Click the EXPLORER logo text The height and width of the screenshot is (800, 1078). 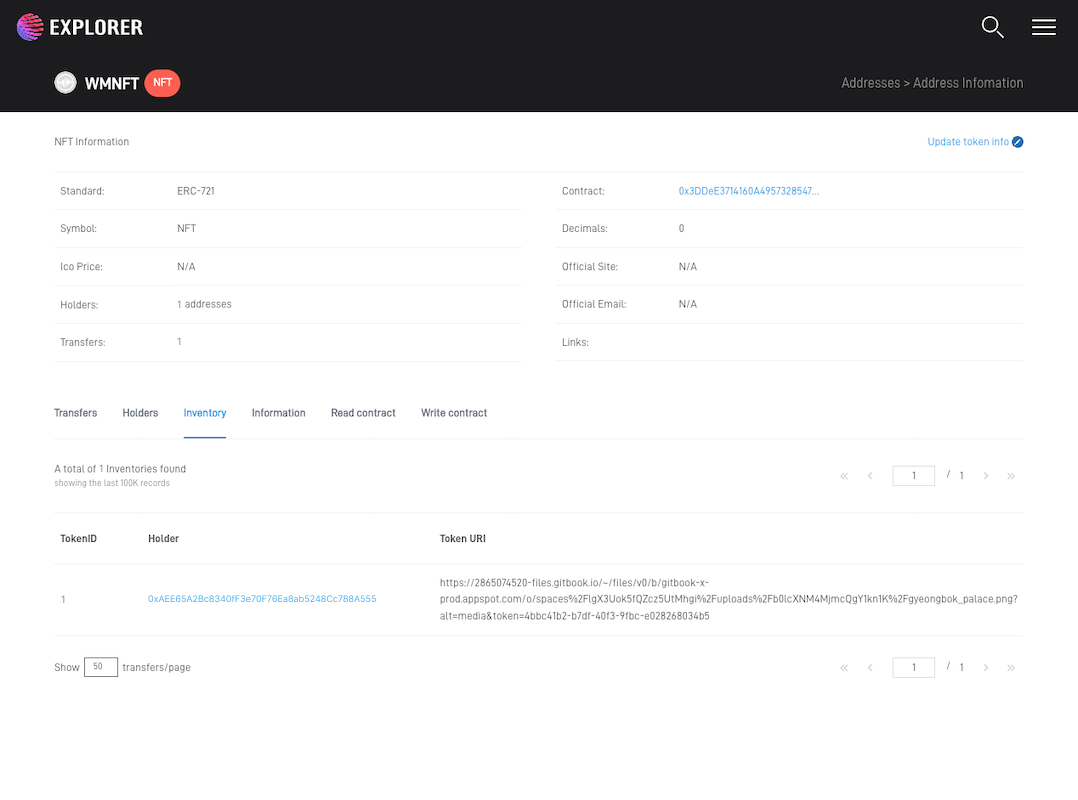(x=96, y=27)
